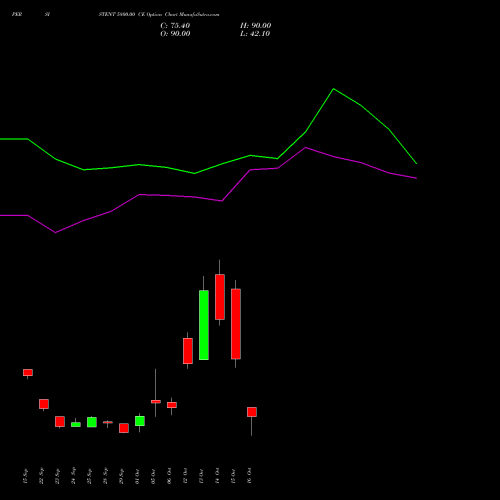Select the 29 Sep date label

click(x=121, y=476)
